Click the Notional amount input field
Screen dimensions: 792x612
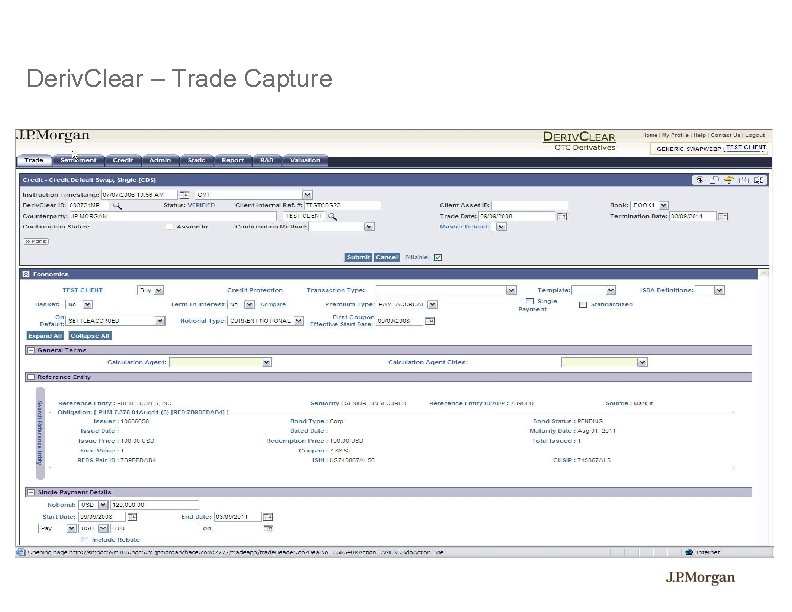(155, 505)
